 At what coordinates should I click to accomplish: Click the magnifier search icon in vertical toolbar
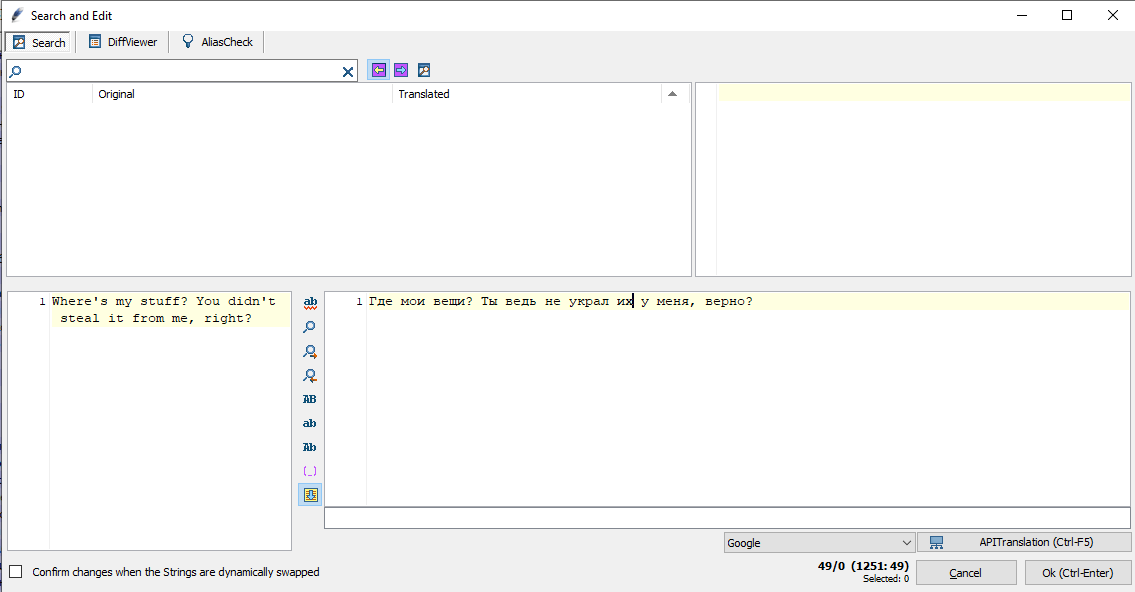(x=310, y=327)
